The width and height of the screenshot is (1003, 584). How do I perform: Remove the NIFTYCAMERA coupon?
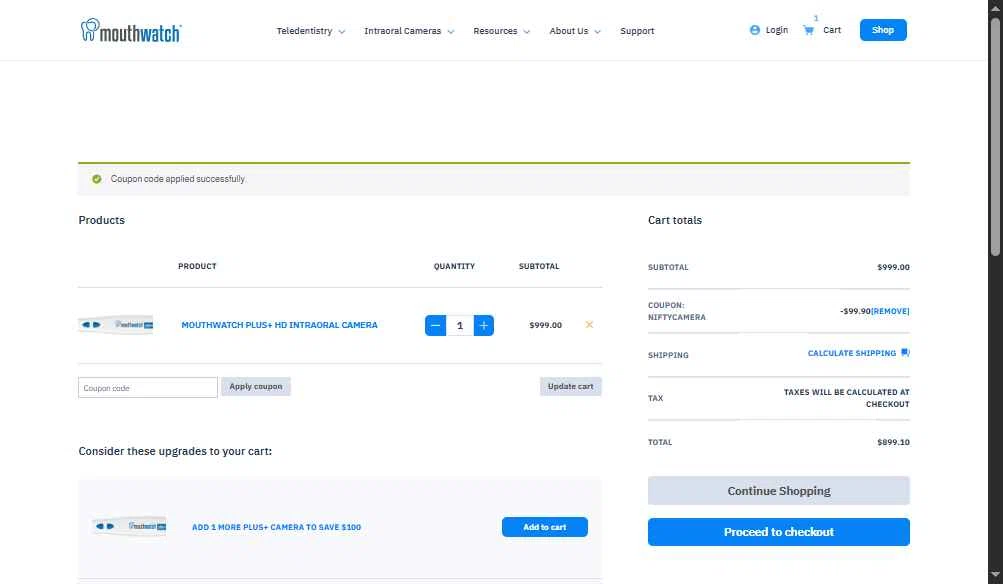(890, 312)
